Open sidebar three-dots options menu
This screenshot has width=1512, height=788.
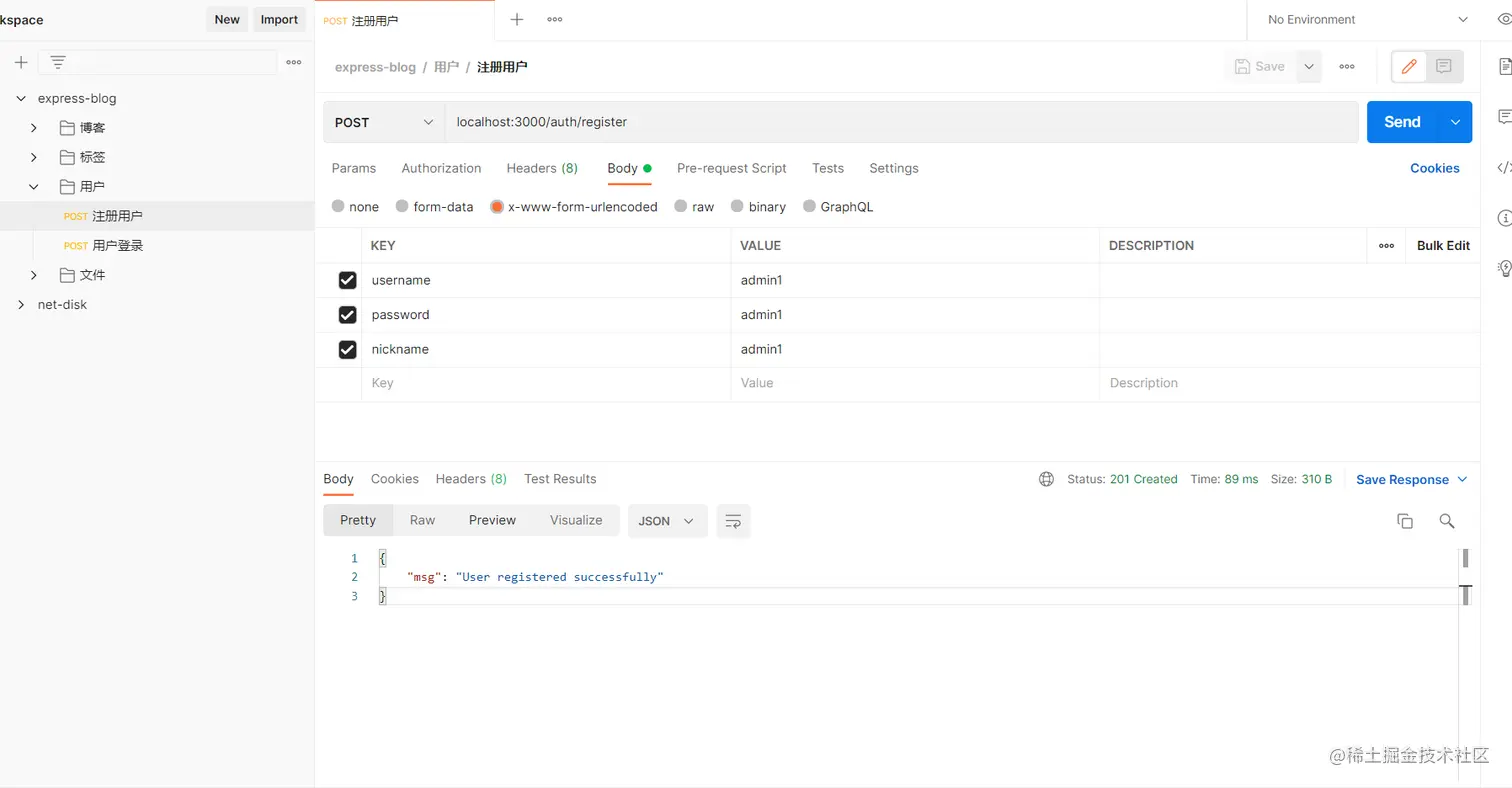pos(294,62)
